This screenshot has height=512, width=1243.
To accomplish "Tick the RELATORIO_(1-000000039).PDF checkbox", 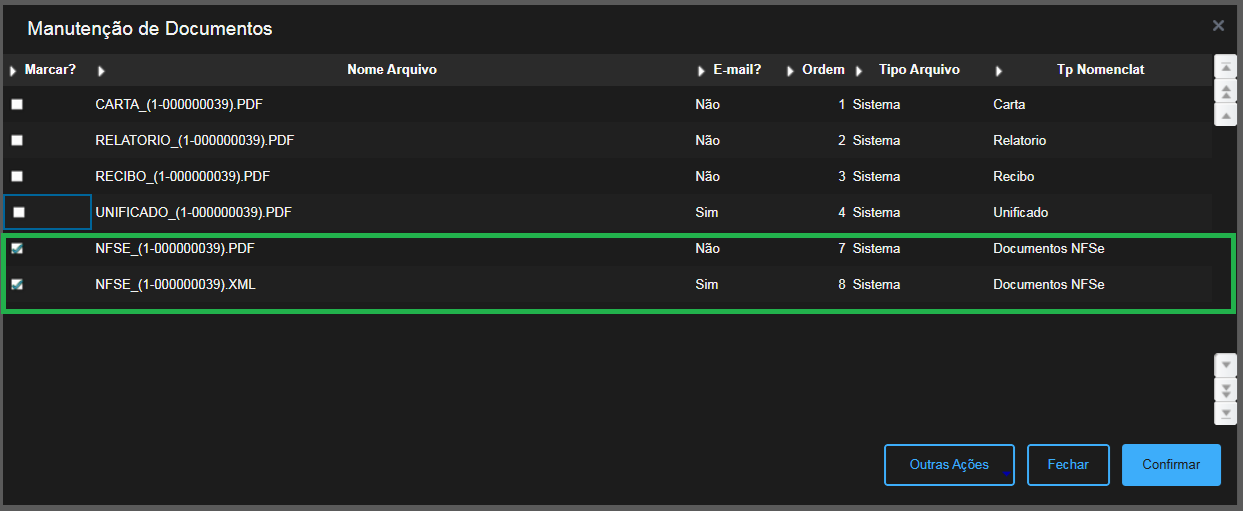I will pyautogui.click(x=17, y=141).
